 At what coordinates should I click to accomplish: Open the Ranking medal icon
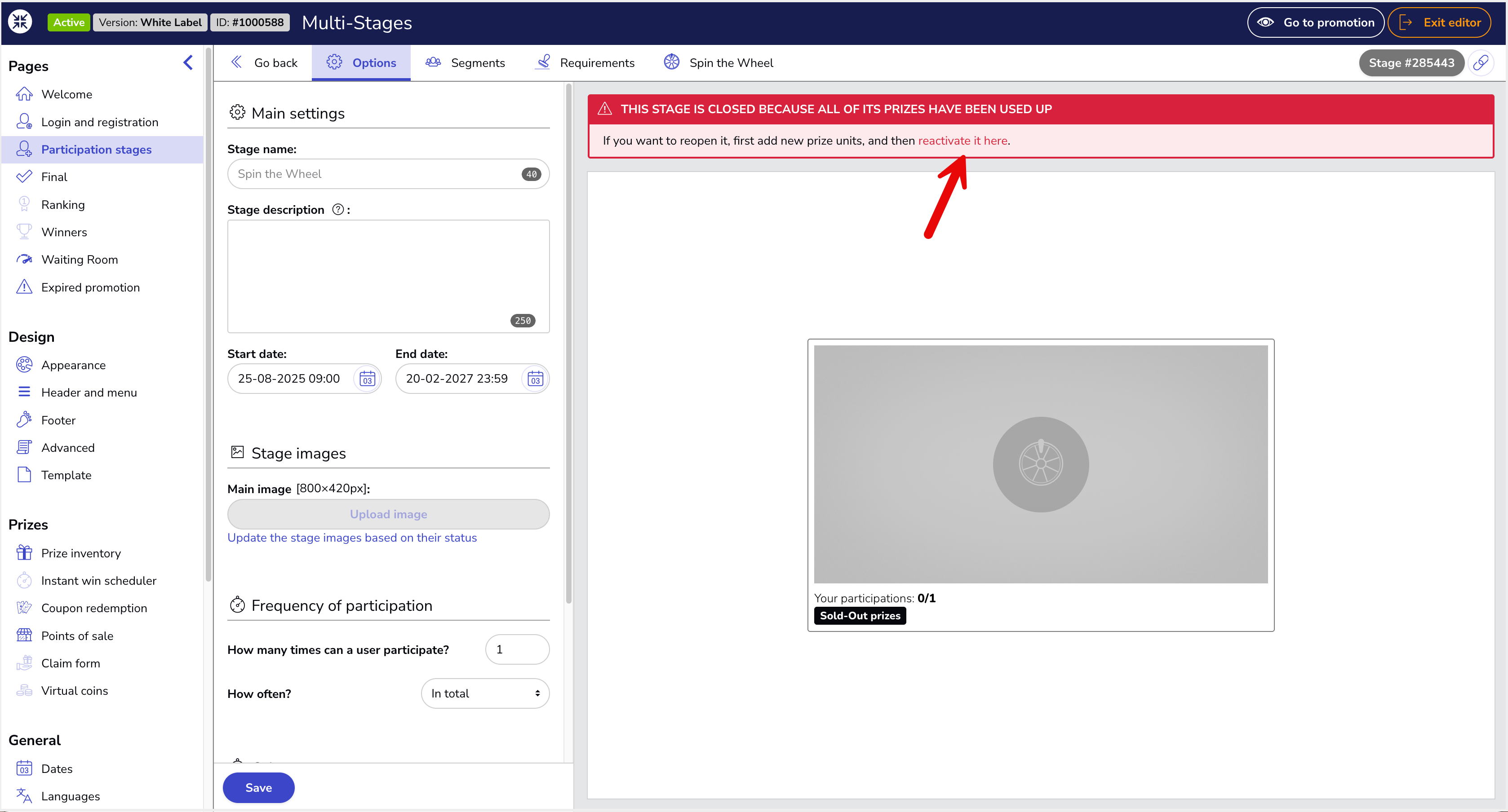coord(24,204)
